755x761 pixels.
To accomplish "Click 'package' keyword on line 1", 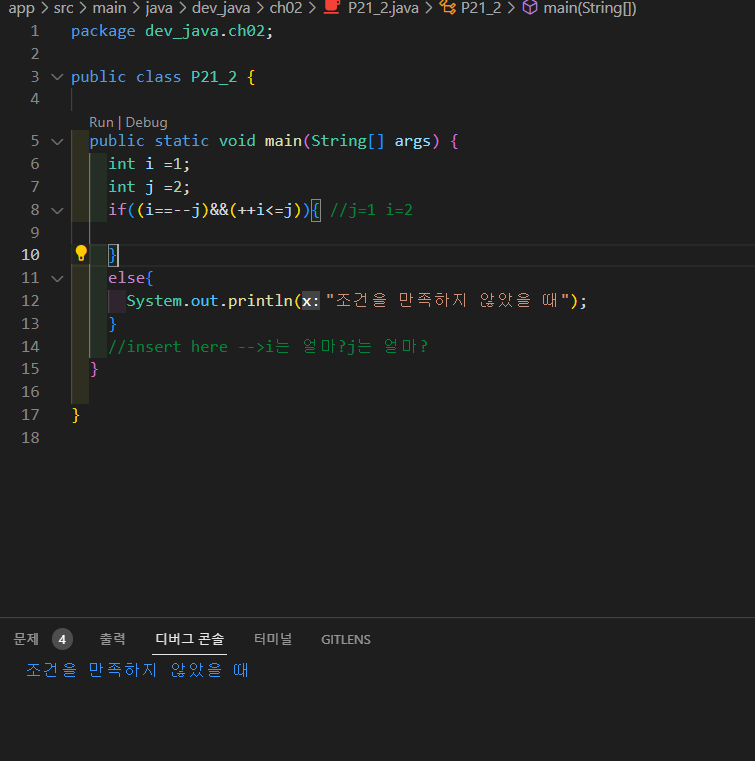I will tap(103, 32).
